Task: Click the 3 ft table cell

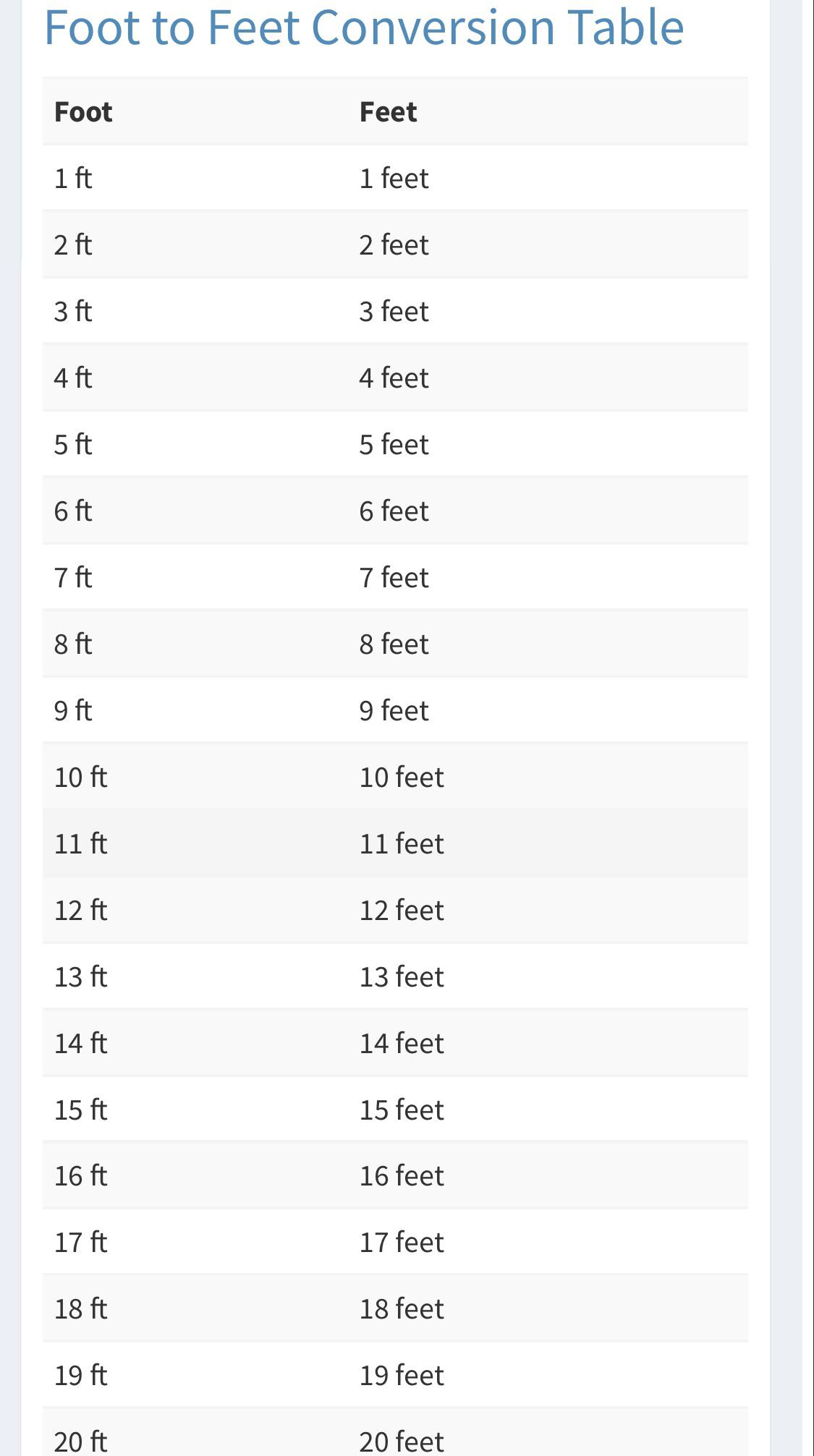Action: (73, 312)
